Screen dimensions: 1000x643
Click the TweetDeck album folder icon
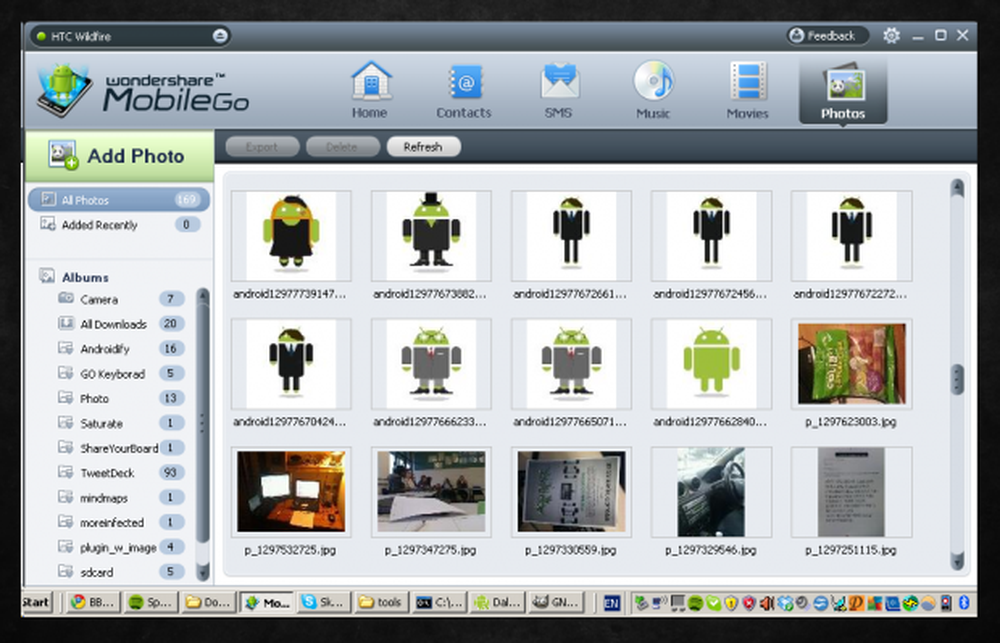tap(66, 471)
